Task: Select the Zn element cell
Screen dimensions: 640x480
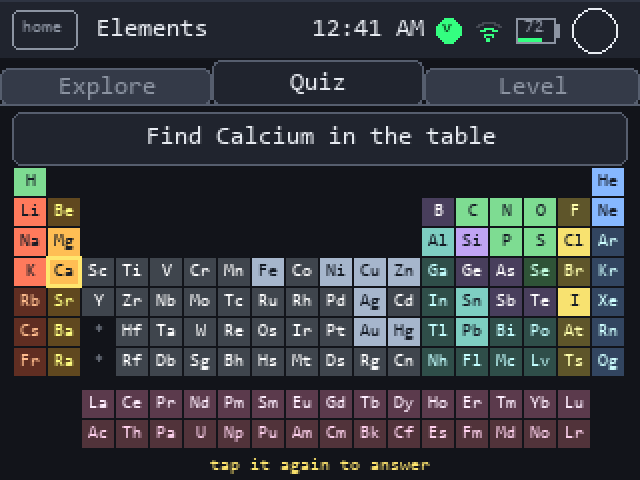Action: pyautogui.click(x=404, y=272)
